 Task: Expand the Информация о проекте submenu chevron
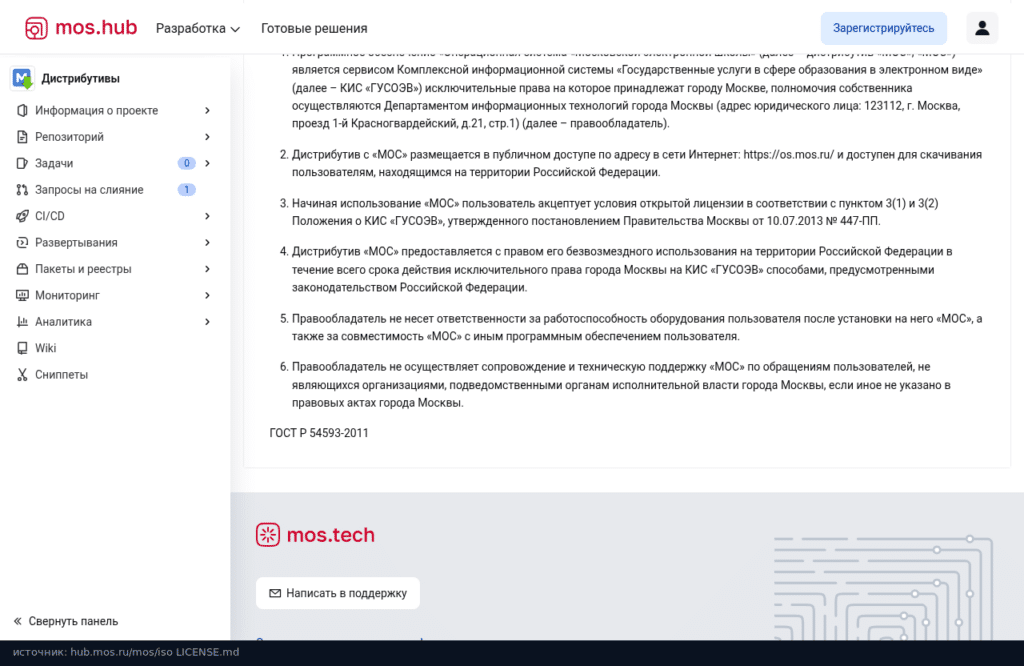click(207, 110)
